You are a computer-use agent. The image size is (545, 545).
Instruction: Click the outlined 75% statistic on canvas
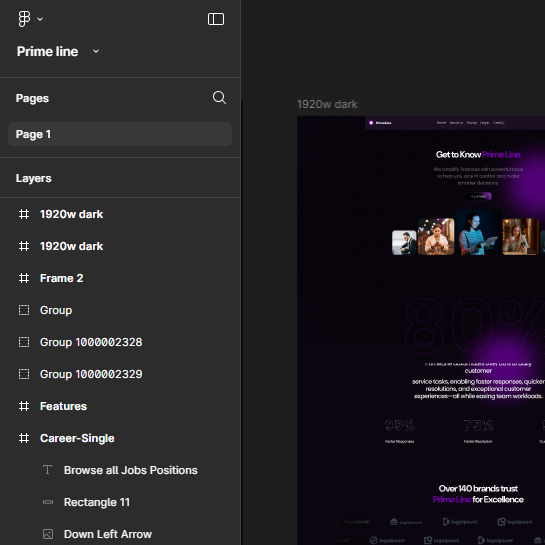(478, 425)
